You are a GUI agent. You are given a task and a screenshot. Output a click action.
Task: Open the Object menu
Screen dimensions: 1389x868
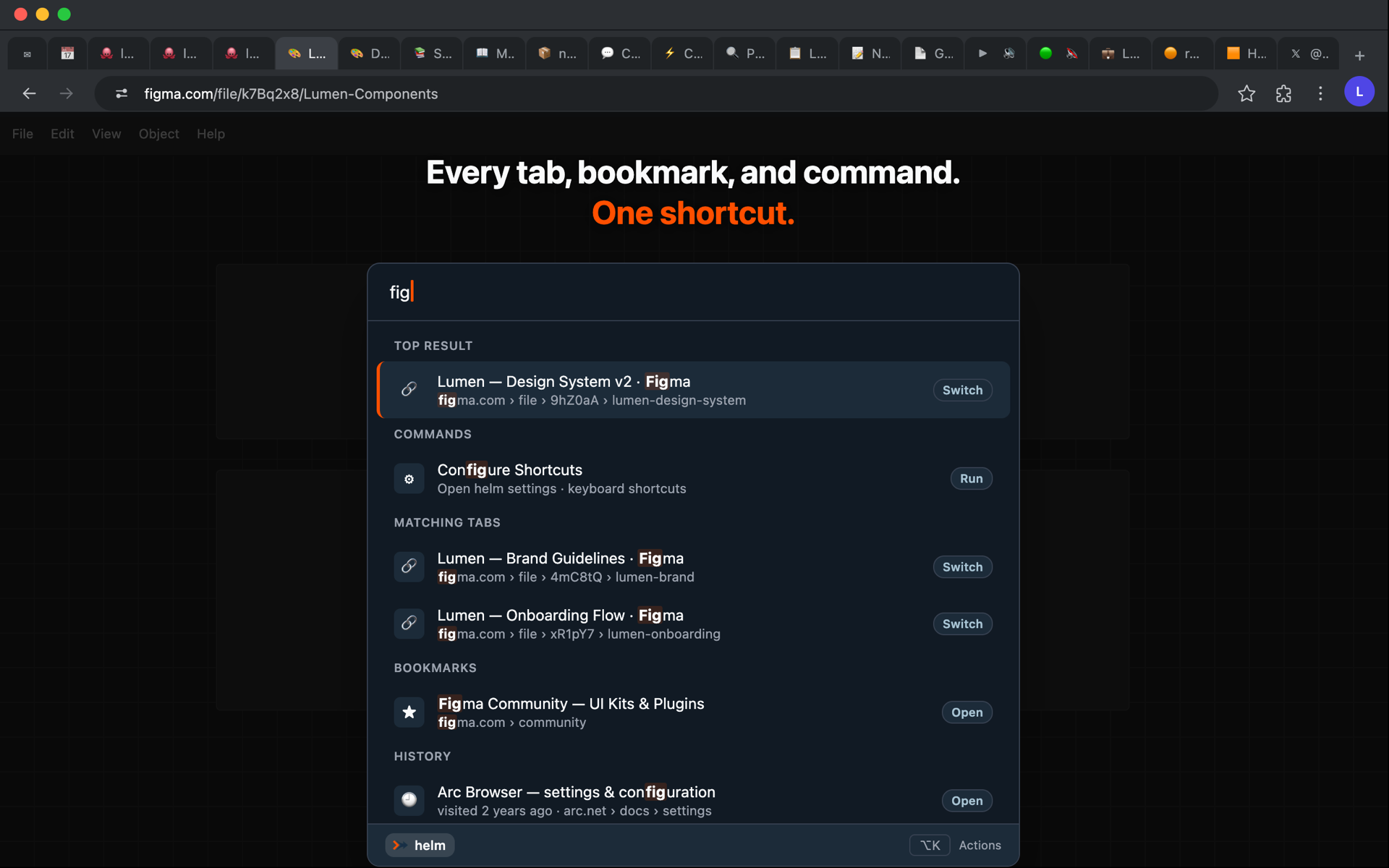point(158,134)
